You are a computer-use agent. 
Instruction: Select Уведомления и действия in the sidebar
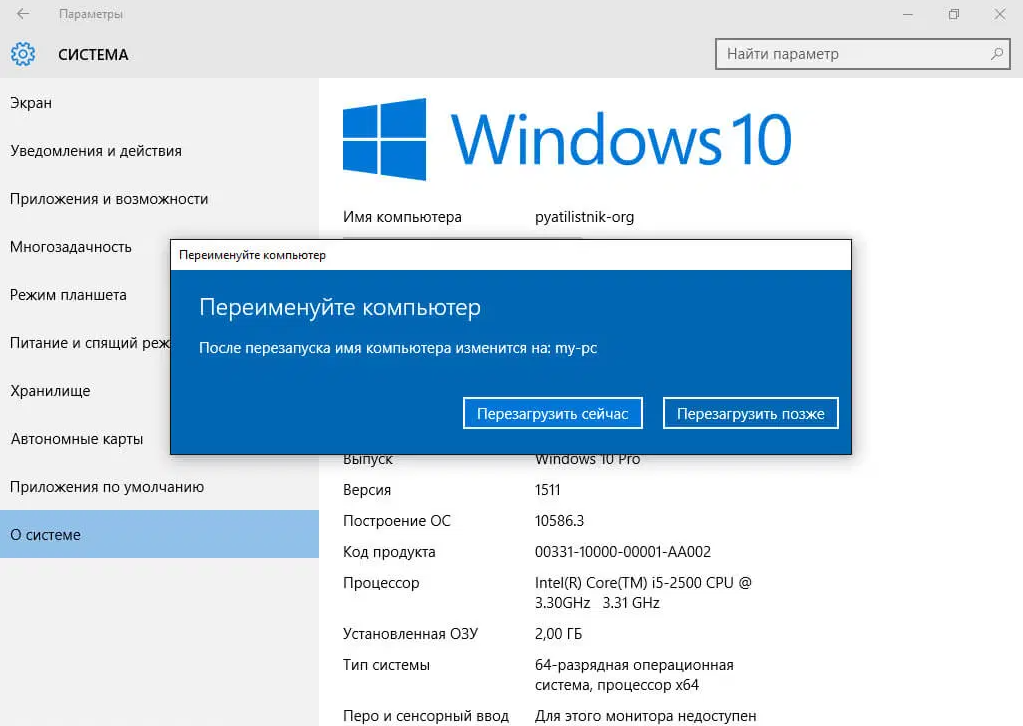pos(96,151)
